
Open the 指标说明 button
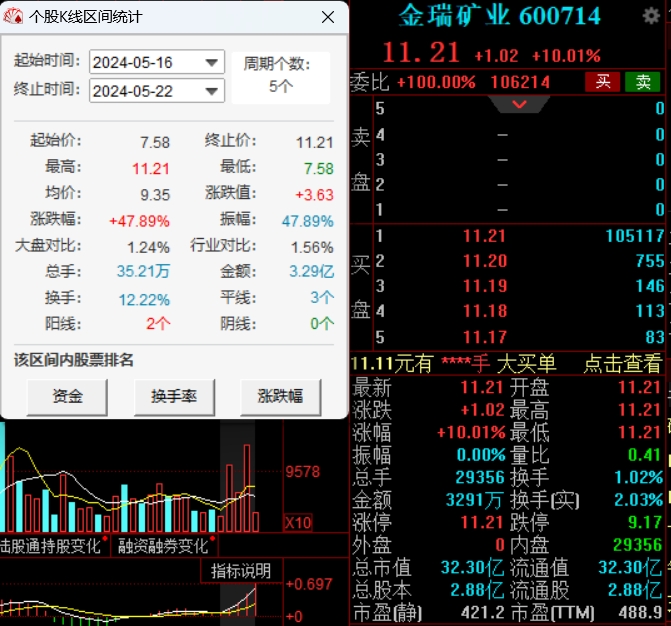pos(241,571)
